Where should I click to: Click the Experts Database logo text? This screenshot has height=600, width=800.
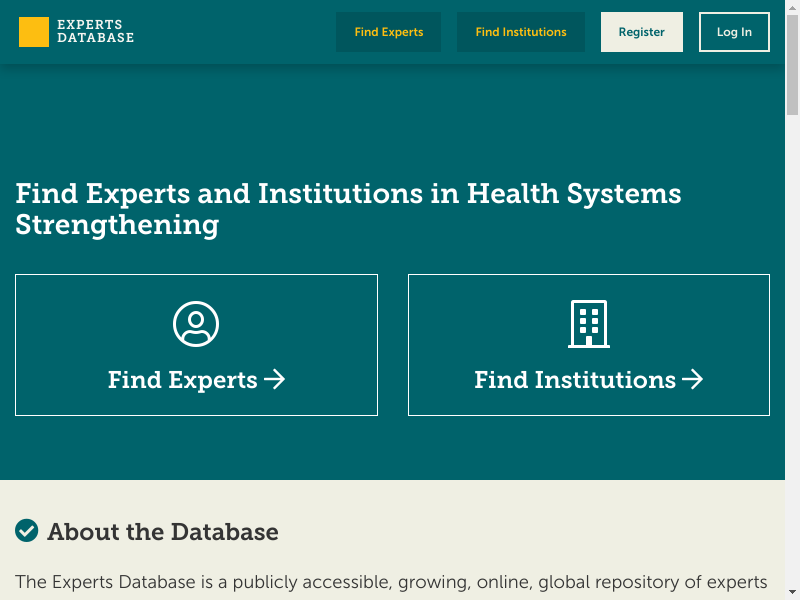pyautogui.click(x=95, y=32)
